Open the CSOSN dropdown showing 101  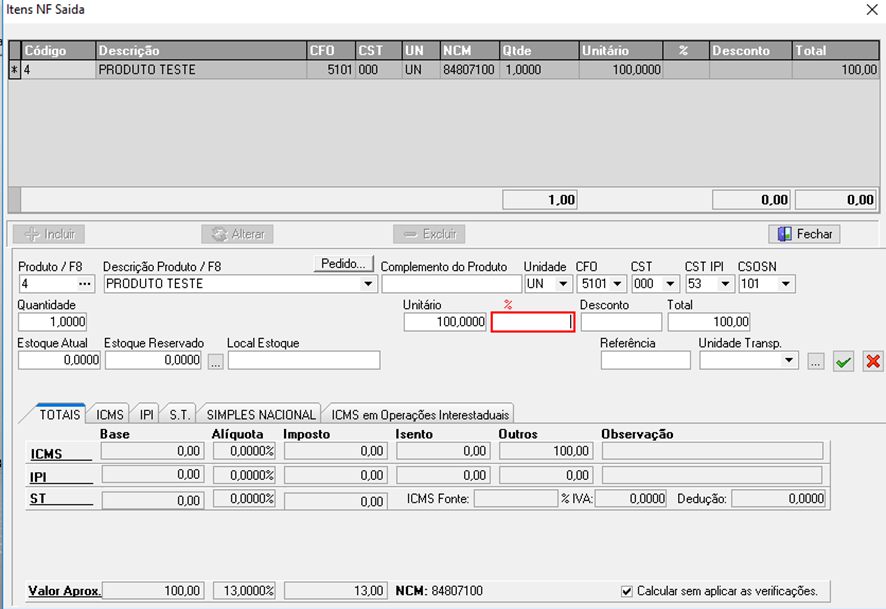point(785,284)
